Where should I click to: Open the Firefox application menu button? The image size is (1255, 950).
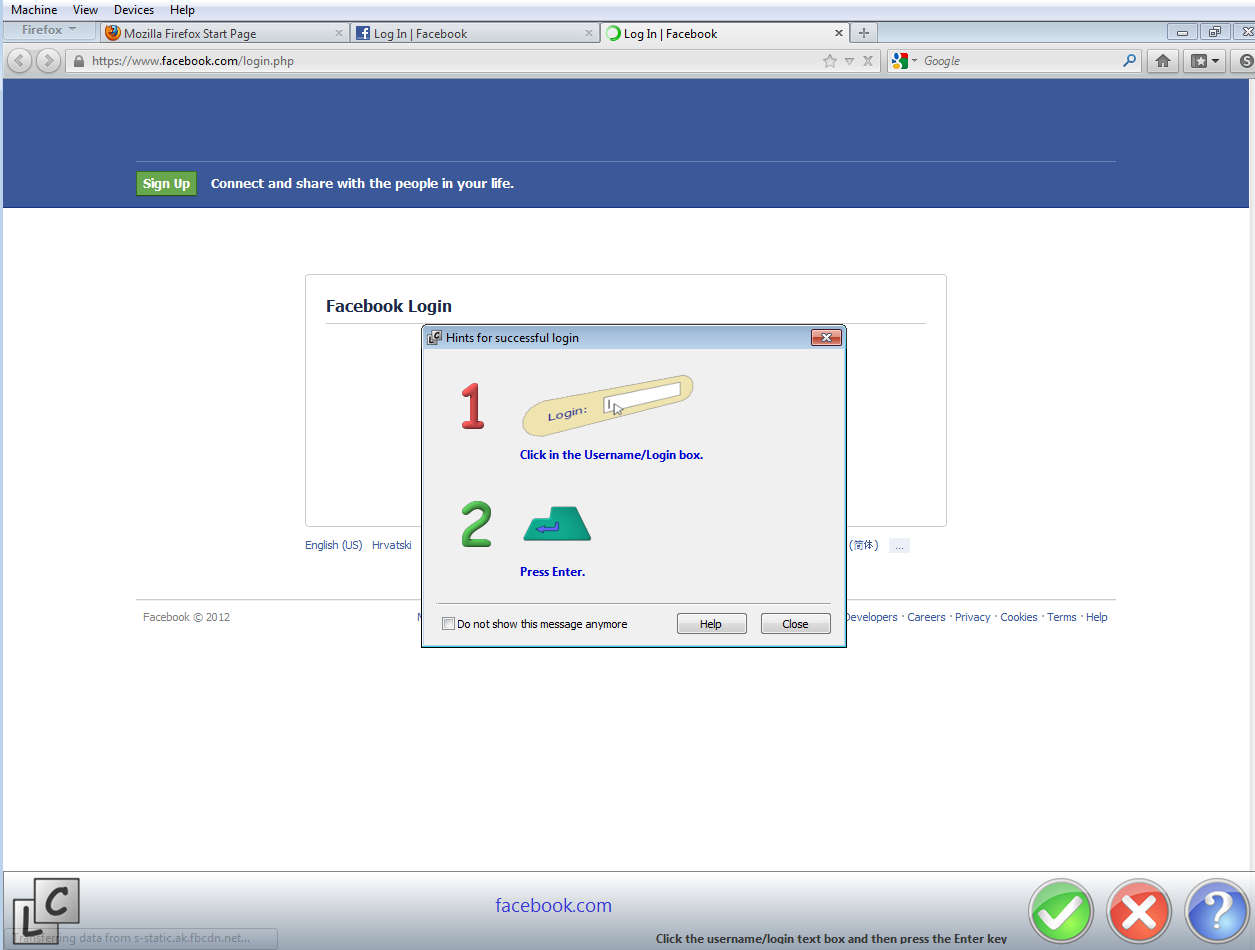(x=49, y=30)
